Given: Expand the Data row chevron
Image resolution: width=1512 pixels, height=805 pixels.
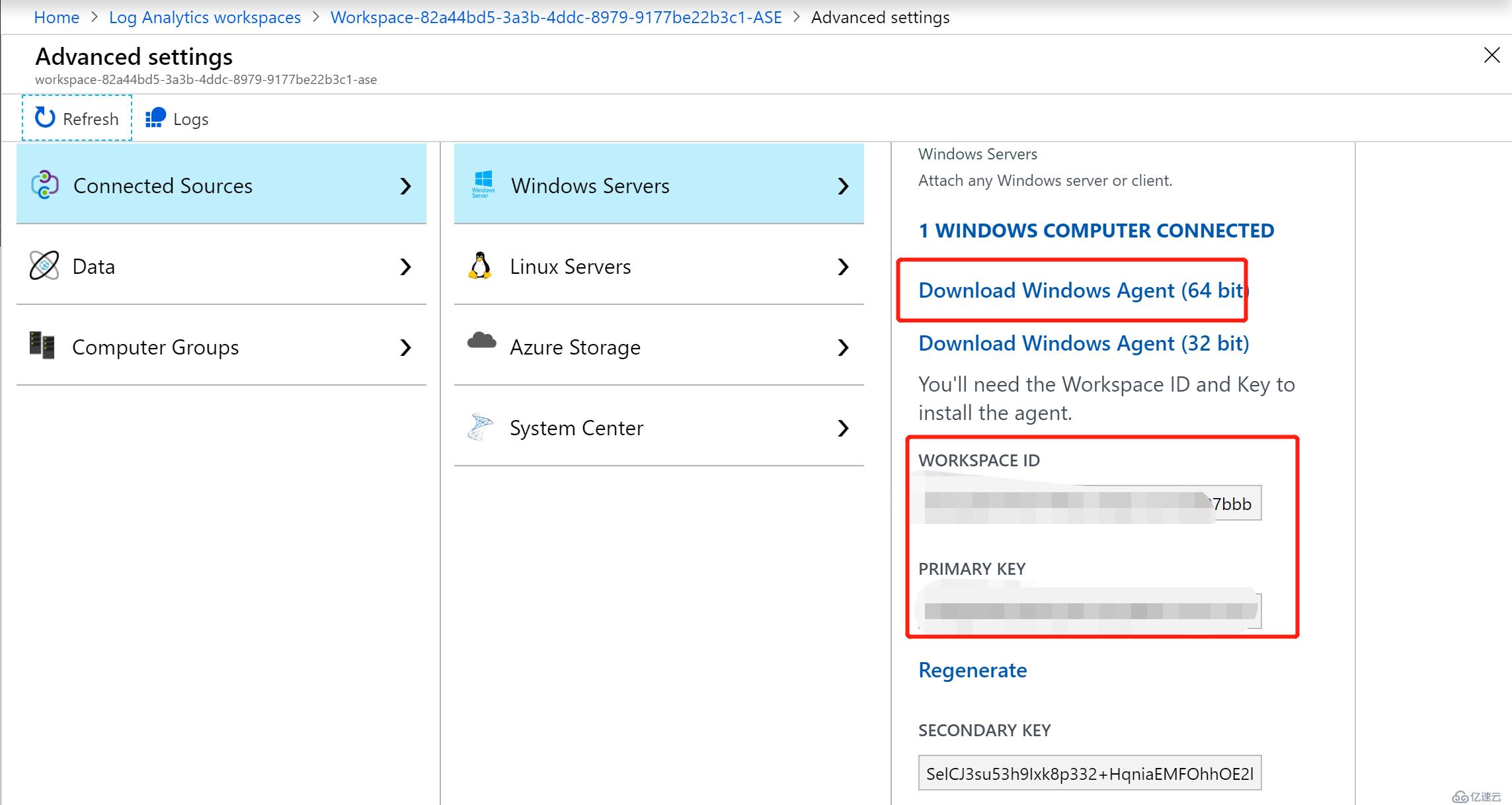Looking at the screenshot, I should point(406,267).
